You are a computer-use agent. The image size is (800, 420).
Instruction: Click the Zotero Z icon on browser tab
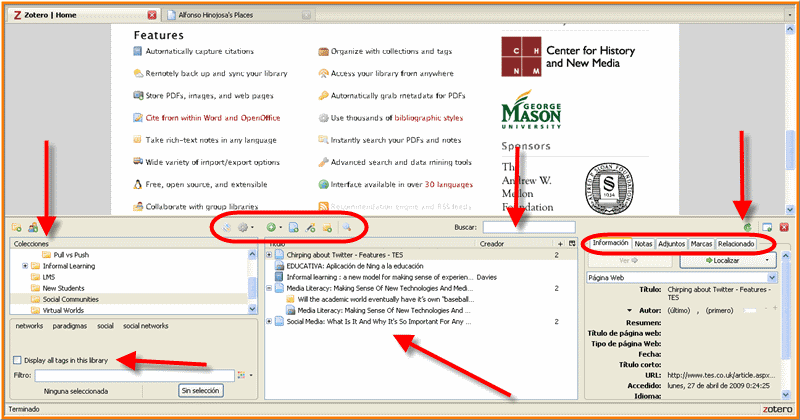point(17,15)
